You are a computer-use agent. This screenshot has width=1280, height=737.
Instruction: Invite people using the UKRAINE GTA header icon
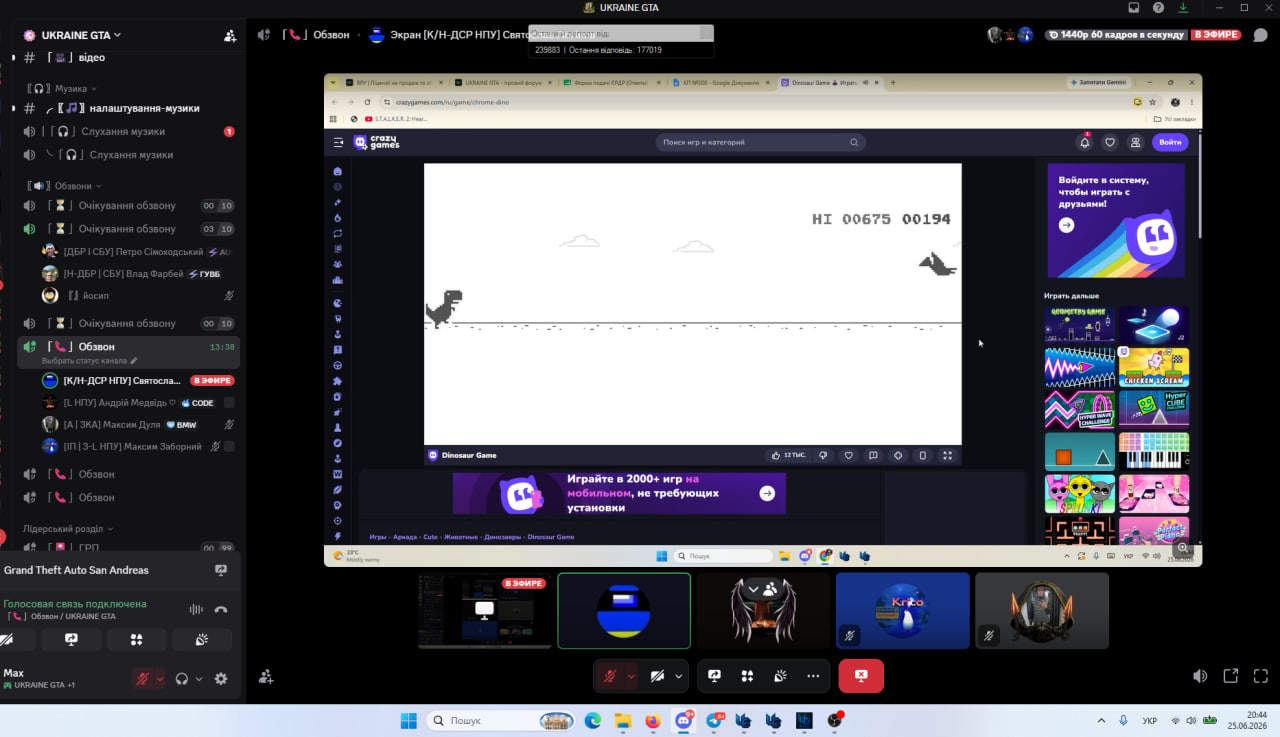(x=230, y=35)
